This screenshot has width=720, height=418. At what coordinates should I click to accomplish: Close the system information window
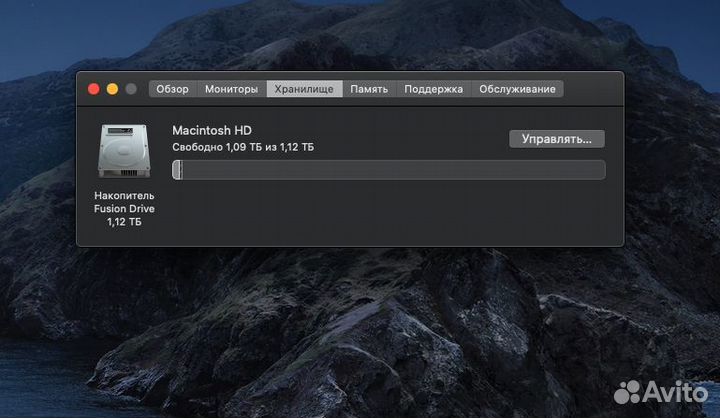94,89
